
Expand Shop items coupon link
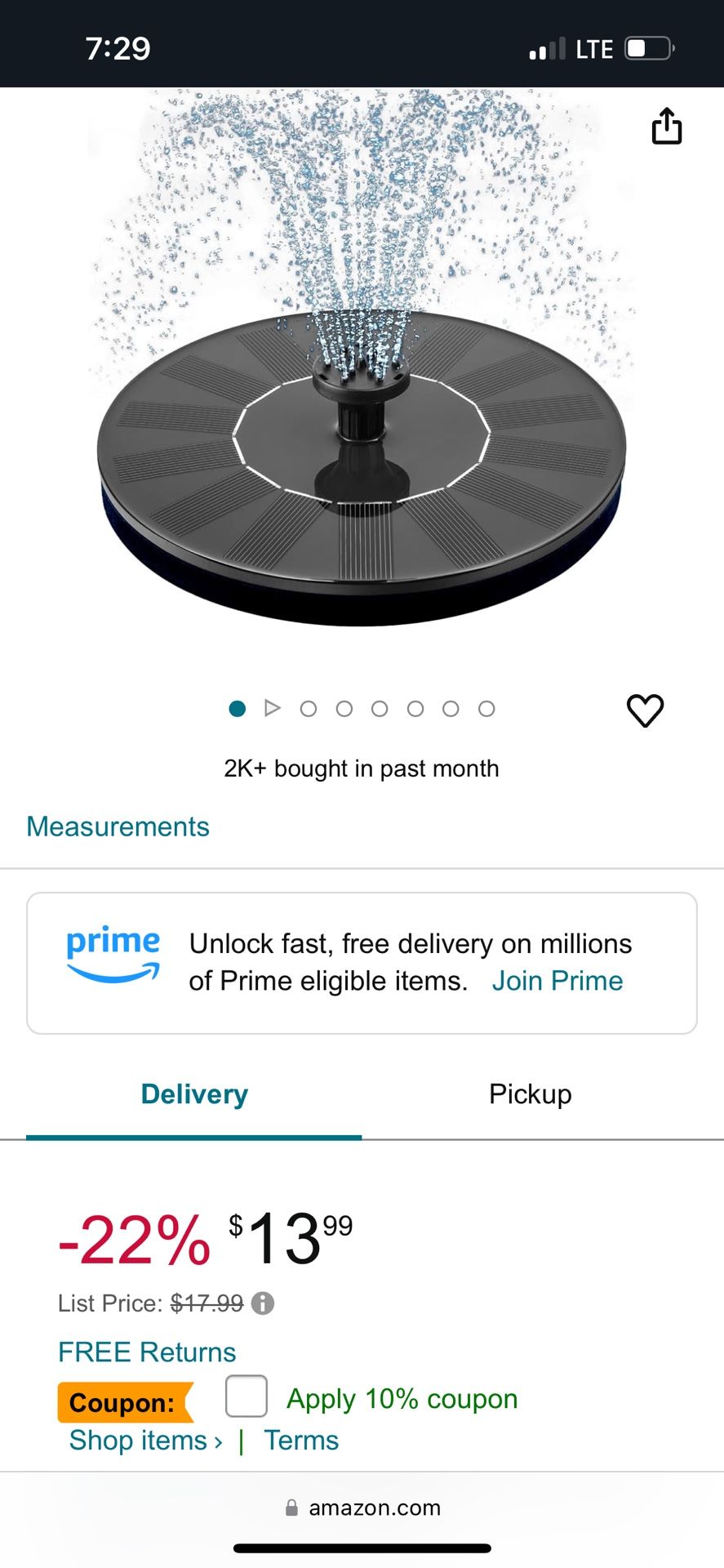145,1441
